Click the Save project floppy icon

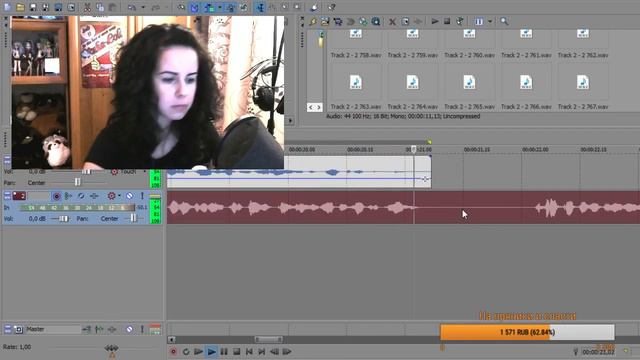click(33, 7)
